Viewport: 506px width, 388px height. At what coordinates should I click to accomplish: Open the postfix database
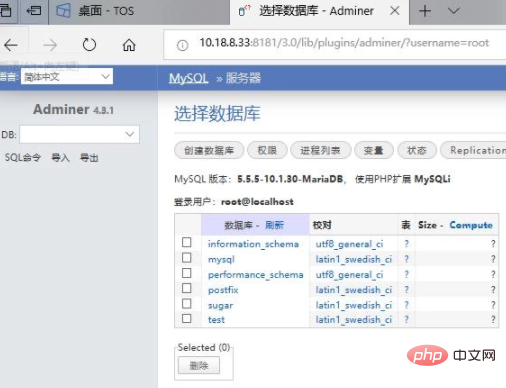[x=223, y=290]
